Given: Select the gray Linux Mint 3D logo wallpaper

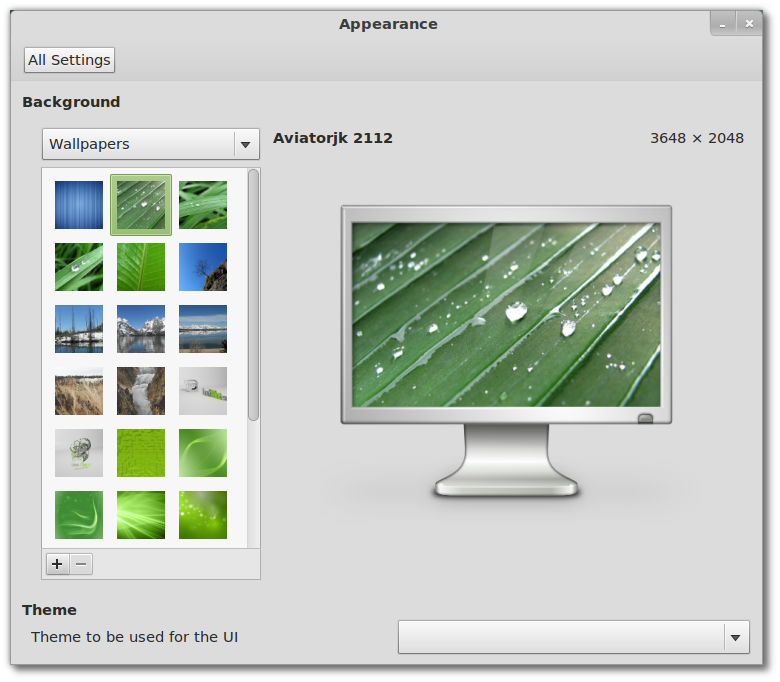Looking at the screenshot, I should [x=203, y=391].
